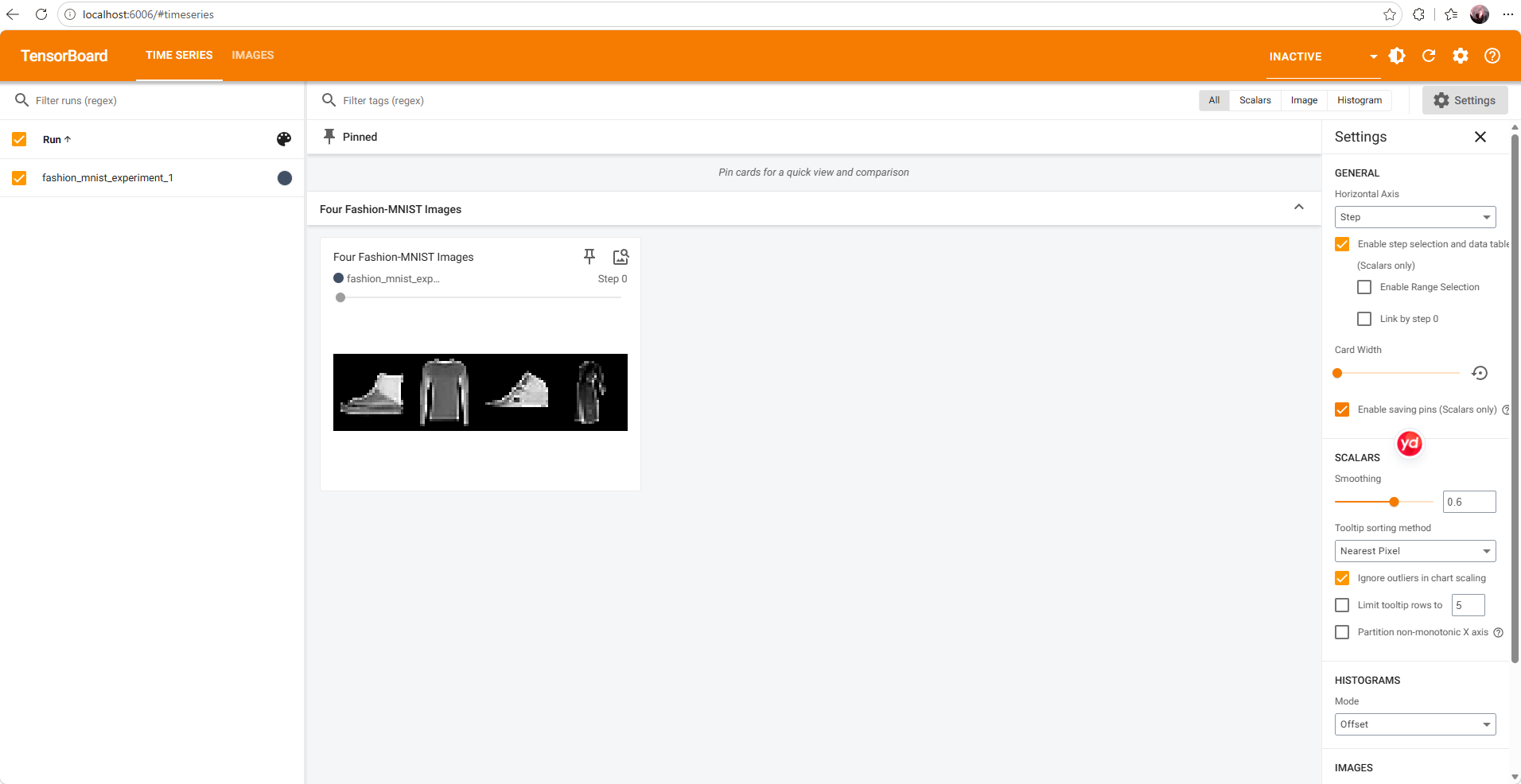Reload TensorBoard data with refresh icon

(1429, 56)
